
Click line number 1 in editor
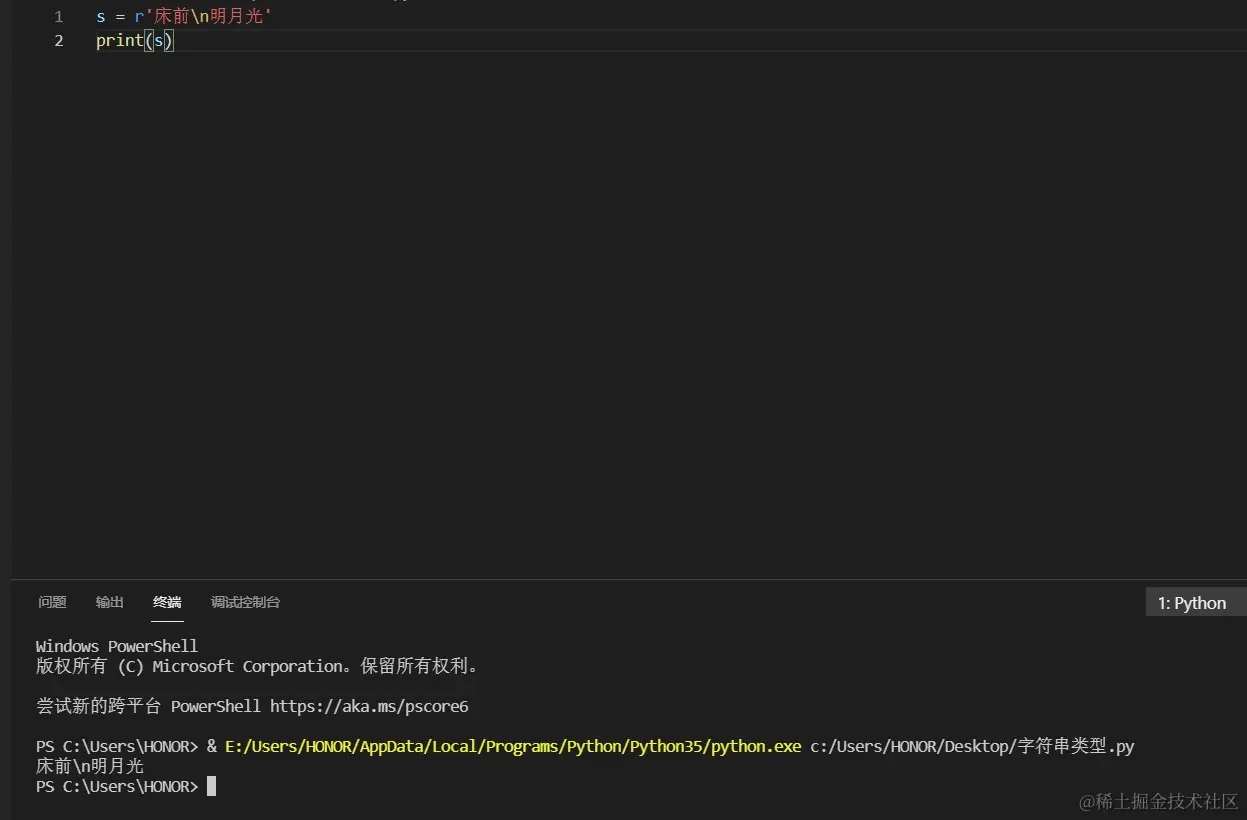pos(58,17)
